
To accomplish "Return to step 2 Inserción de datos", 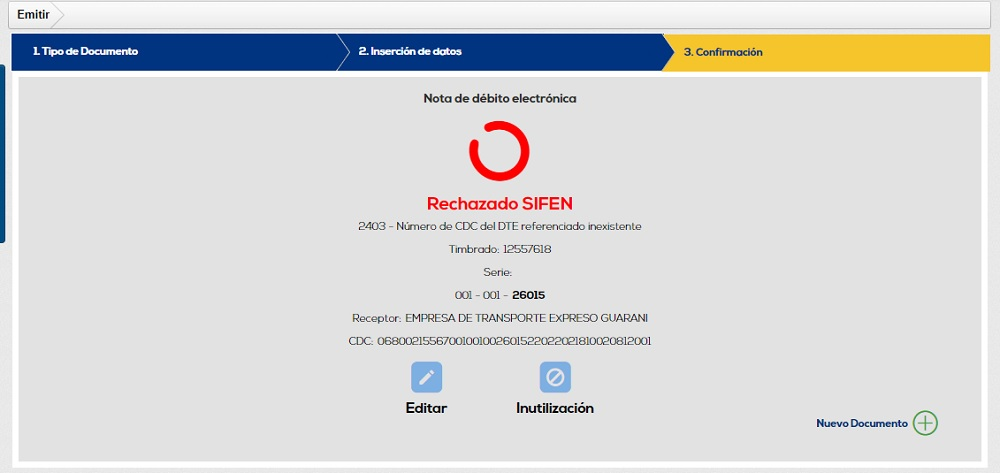I will [x=410, y=52].
